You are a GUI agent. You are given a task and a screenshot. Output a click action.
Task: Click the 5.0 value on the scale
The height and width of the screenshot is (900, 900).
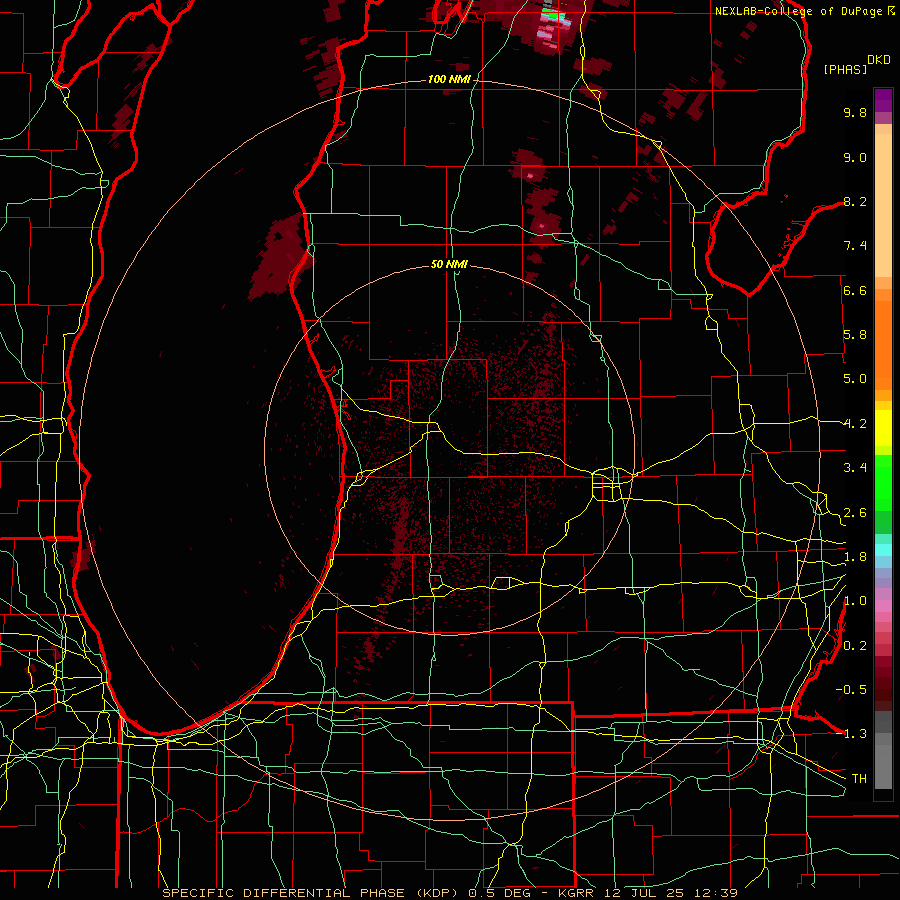(x=855, y=379)
